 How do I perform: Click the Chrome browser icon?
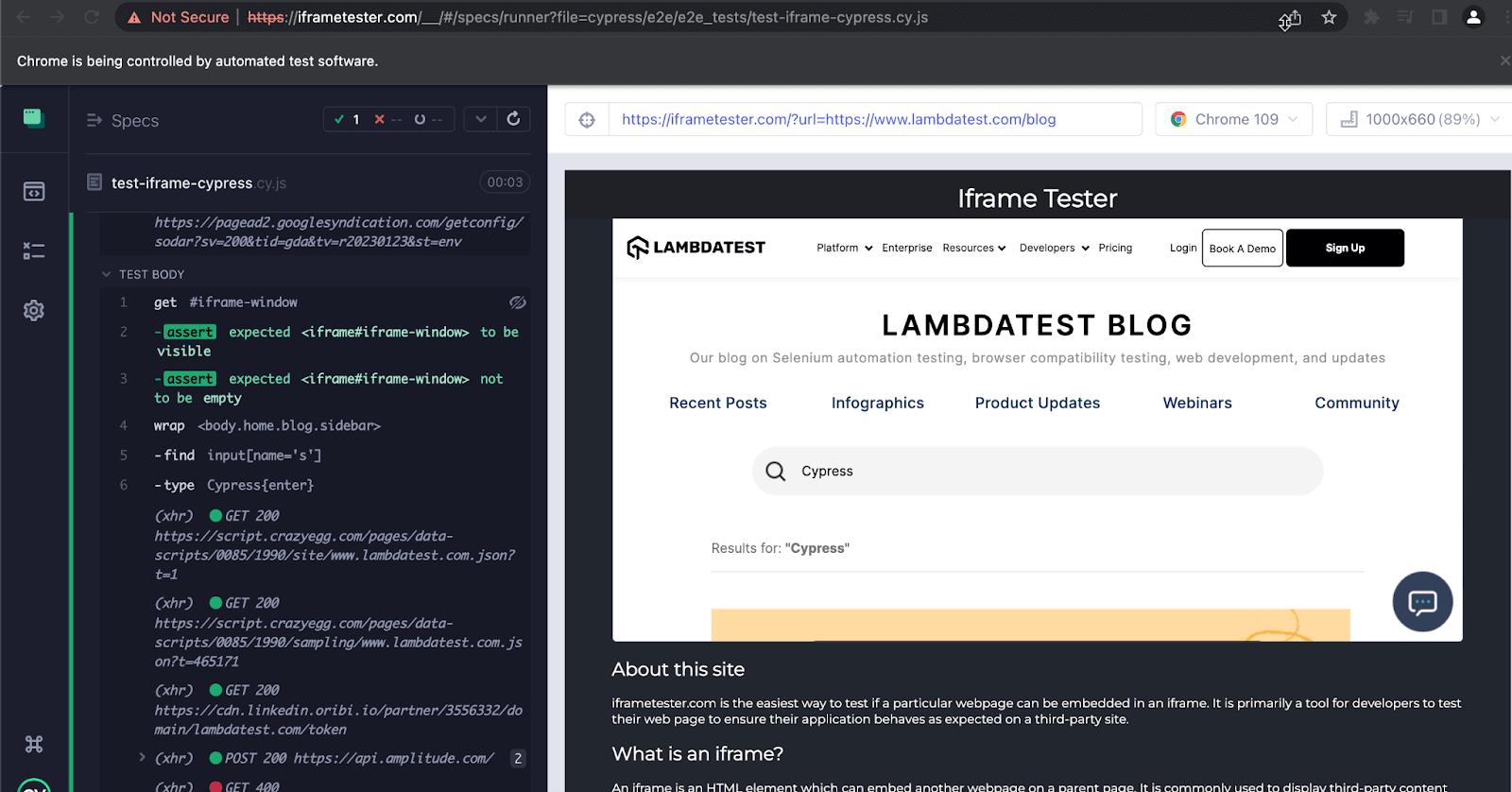tap(1178, 119)
